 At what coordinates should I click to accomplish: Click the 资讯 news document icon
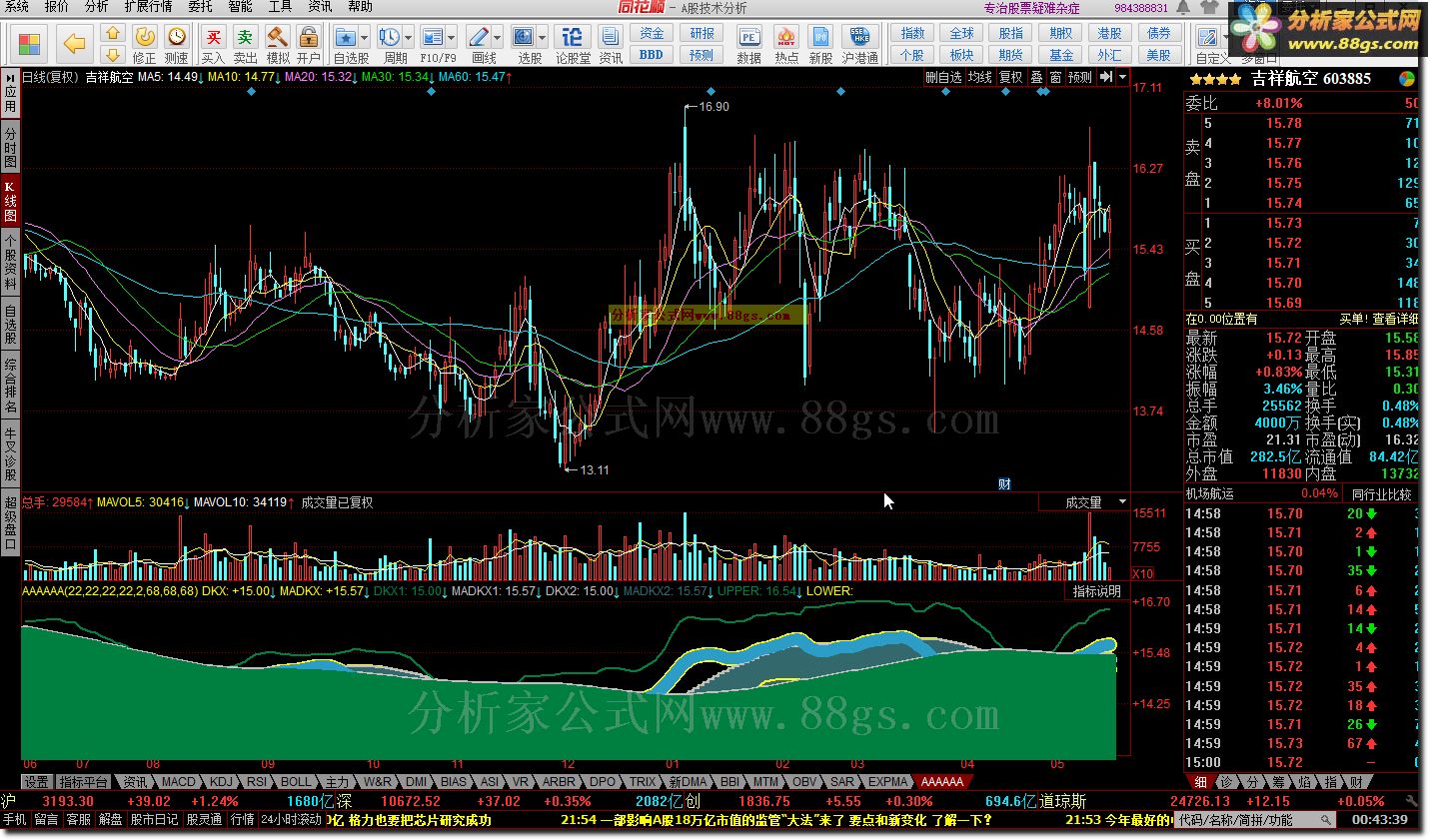coord(611,38)
